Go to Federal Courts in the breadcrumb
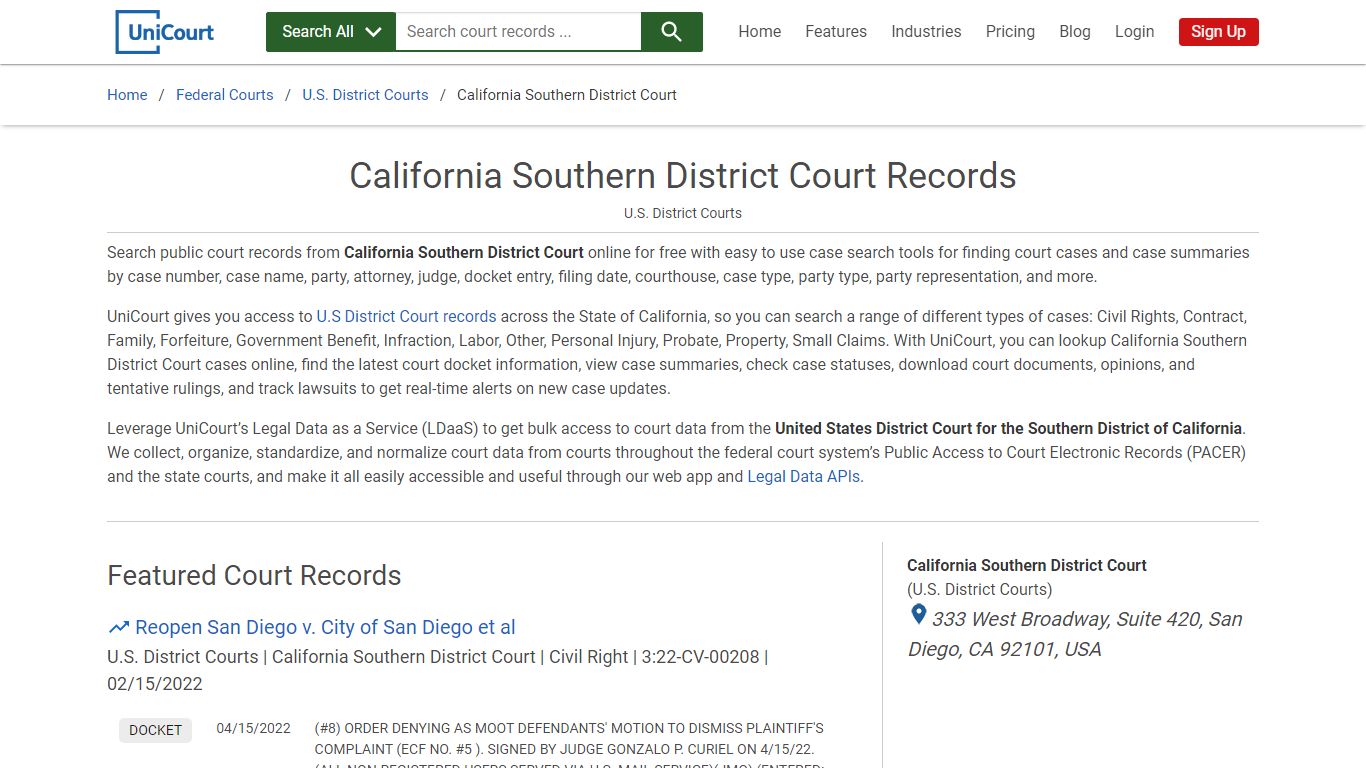Screen dimensions: 1366x768 point(225,95)
